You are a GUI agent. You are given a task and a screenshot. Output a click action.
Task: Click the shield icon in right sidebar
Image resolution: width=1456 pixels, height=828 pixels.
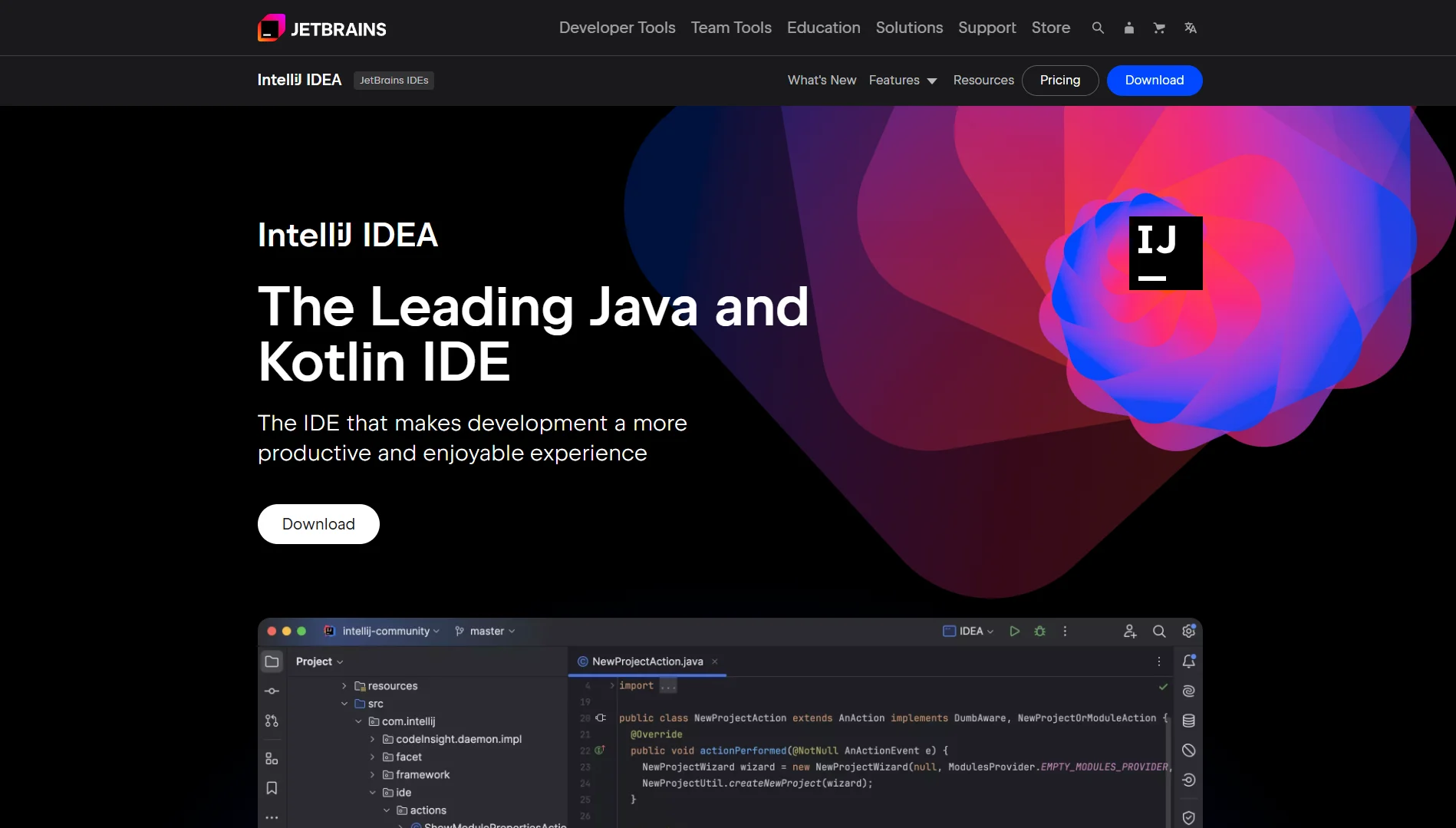(1188, 817)
